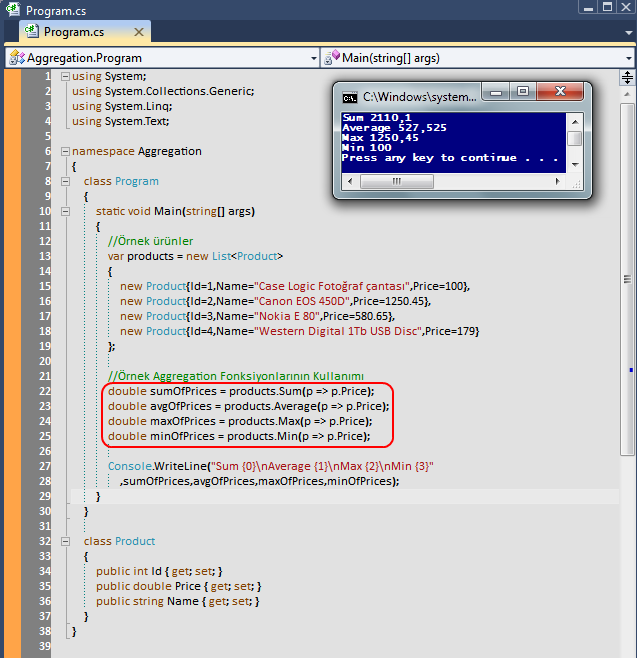The width and height of the screenshot is (637, 658).
Task: Click the console window system icon
Action: coord(349,97)
